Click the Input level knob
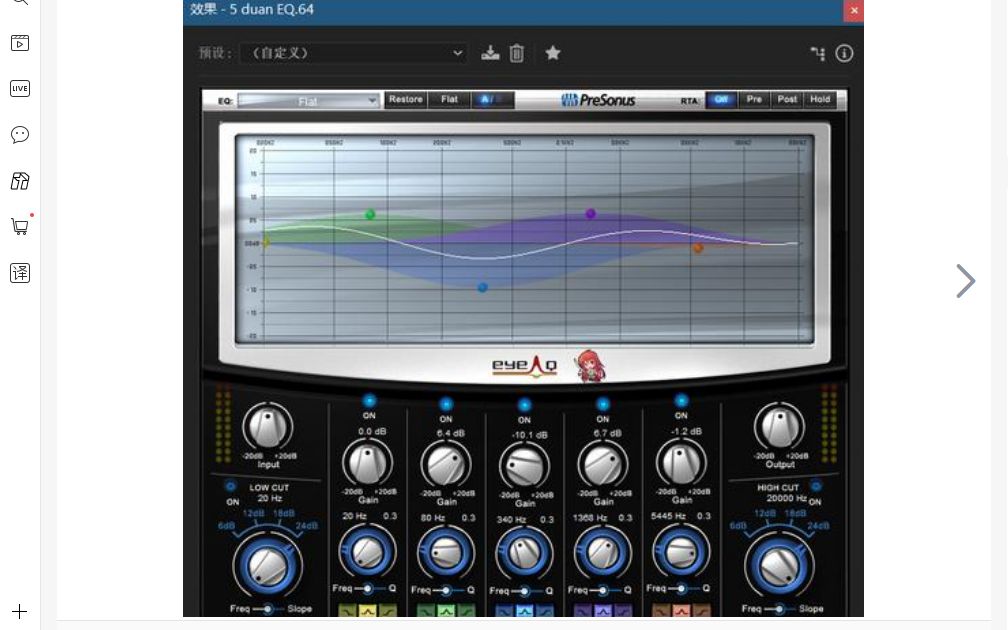The image size is (1008, 630). (x=267, y=426)
